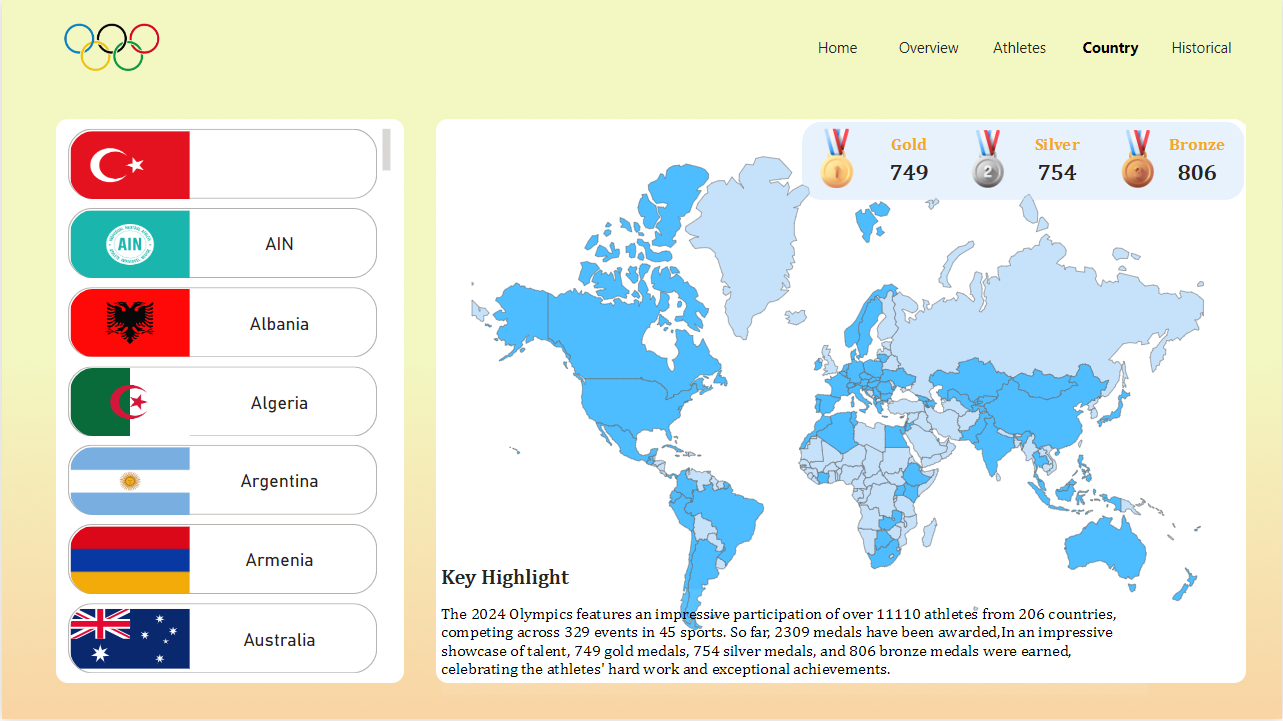Select the Australia flag image
The height and width of the screenshot is (721, 1283).
pos(130,639)
